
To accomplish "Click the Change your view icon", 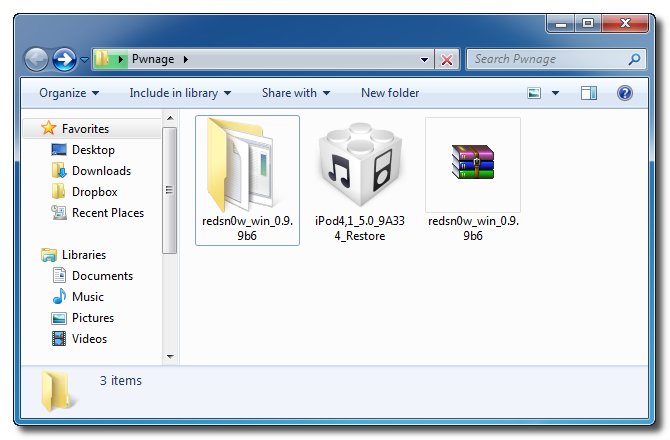I will pyautogui.click(x=534, y=93).
